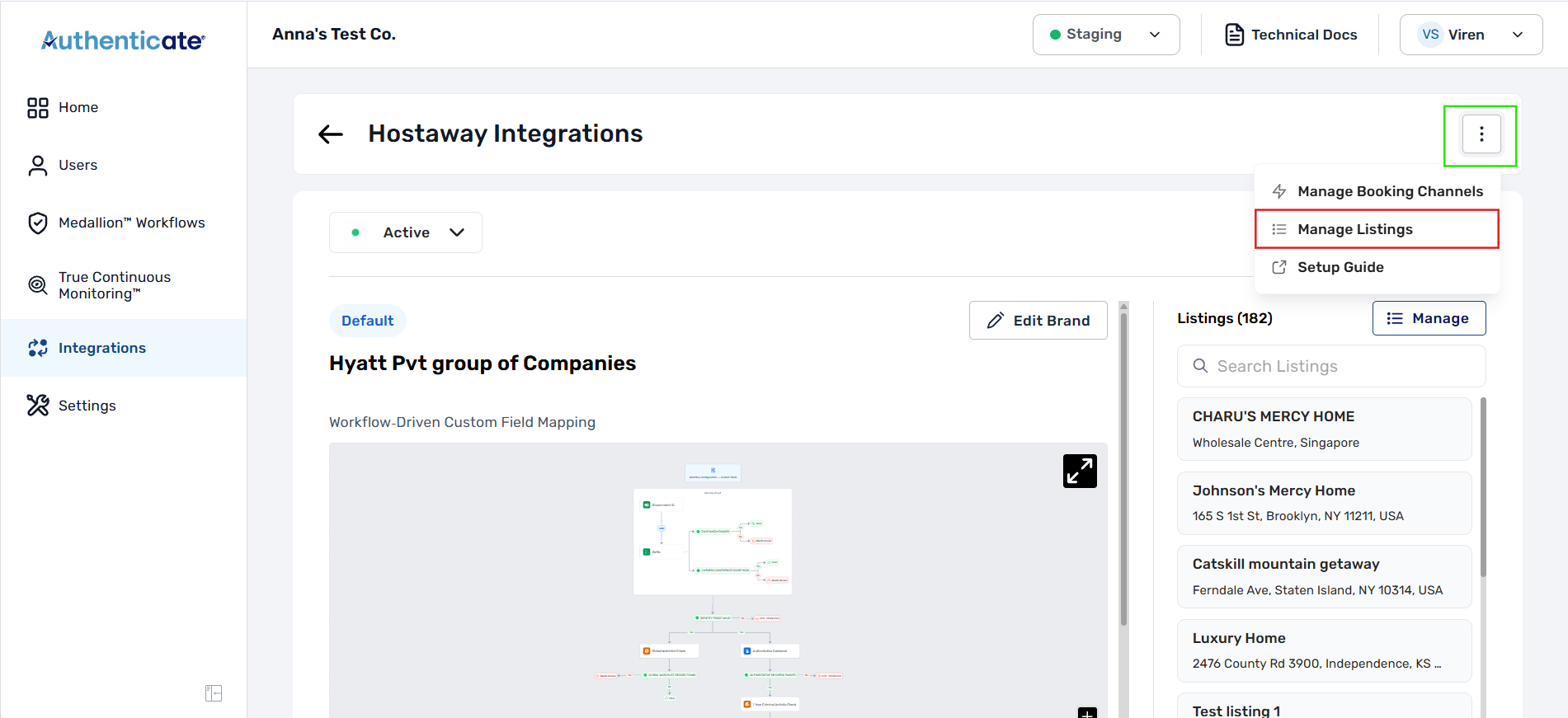1568x718 pixels.
Task: Go to Medallion Workflows section
Action: 124,223
